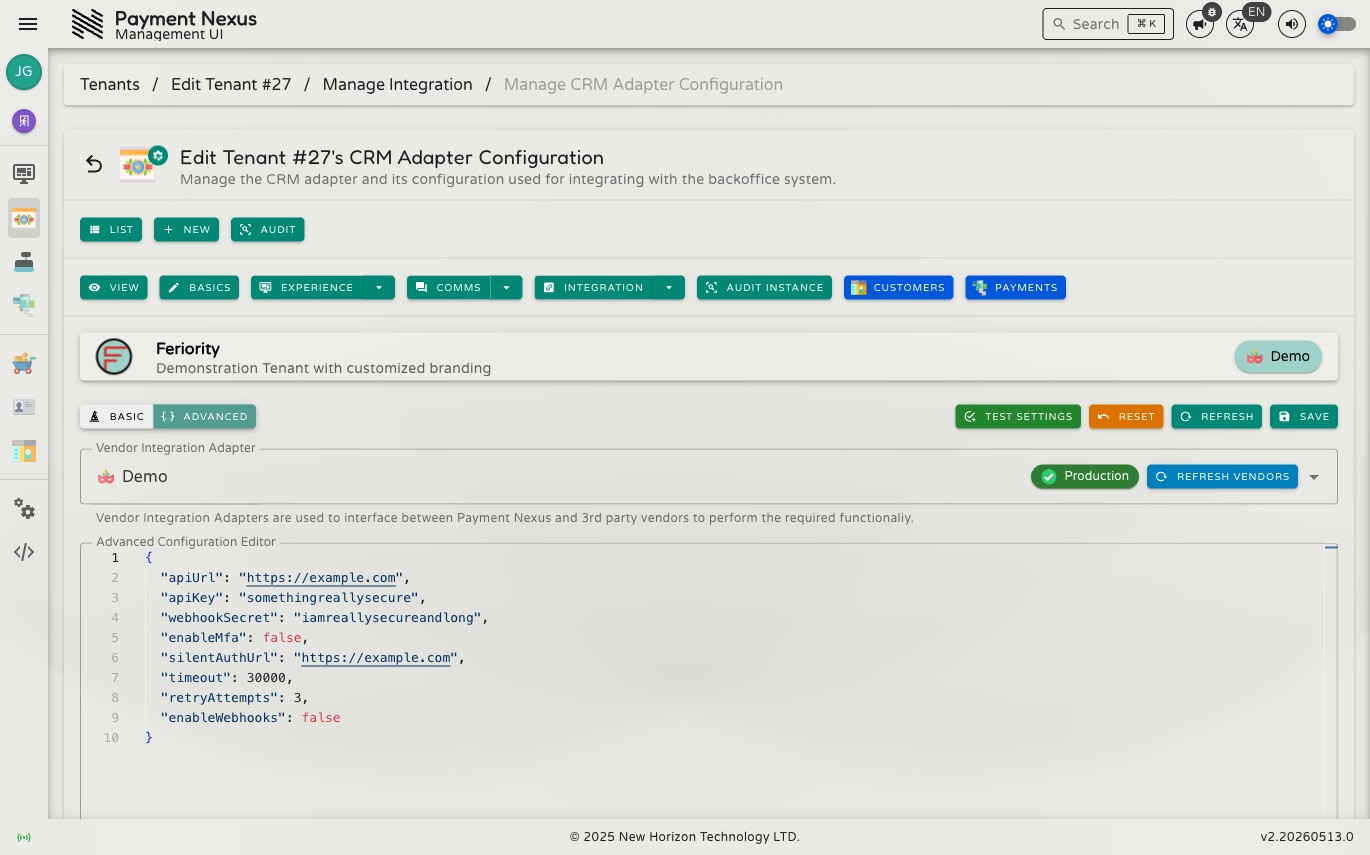Viewport: 1370px width, 855px height.
Task: Click the LIST button
Action: 111,230
